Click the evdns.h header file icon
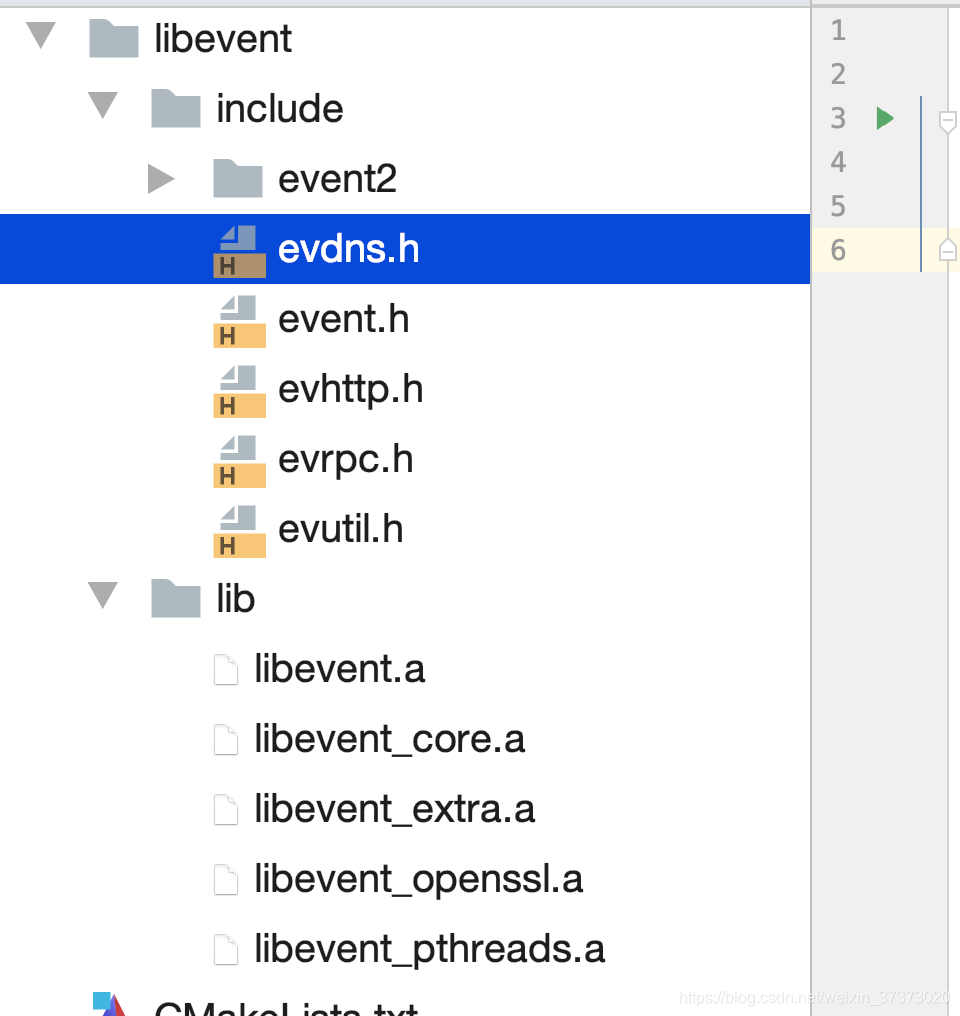This screenshot has width=960, height=1016. [x=239, y=251]
